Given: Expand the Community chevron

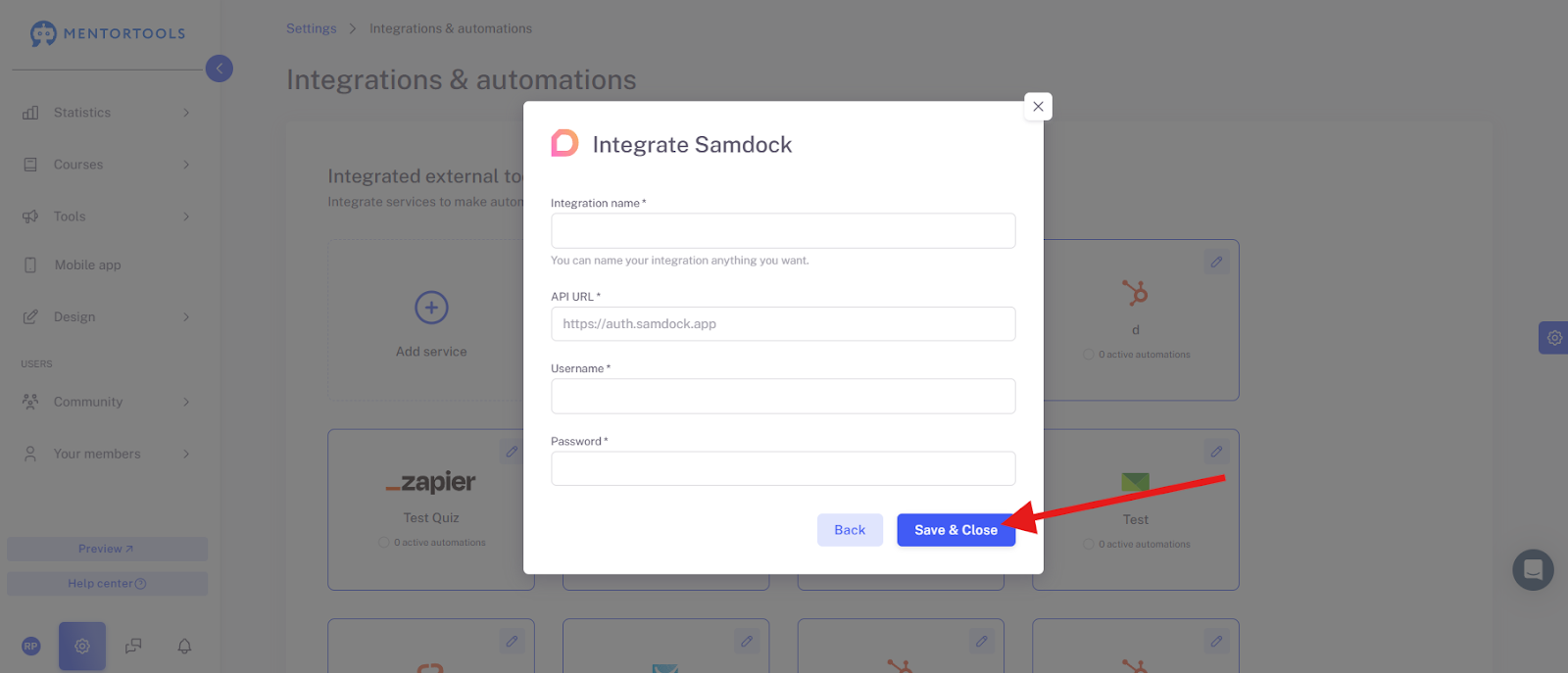Looking at the screenshot, I should click(186, 402).
